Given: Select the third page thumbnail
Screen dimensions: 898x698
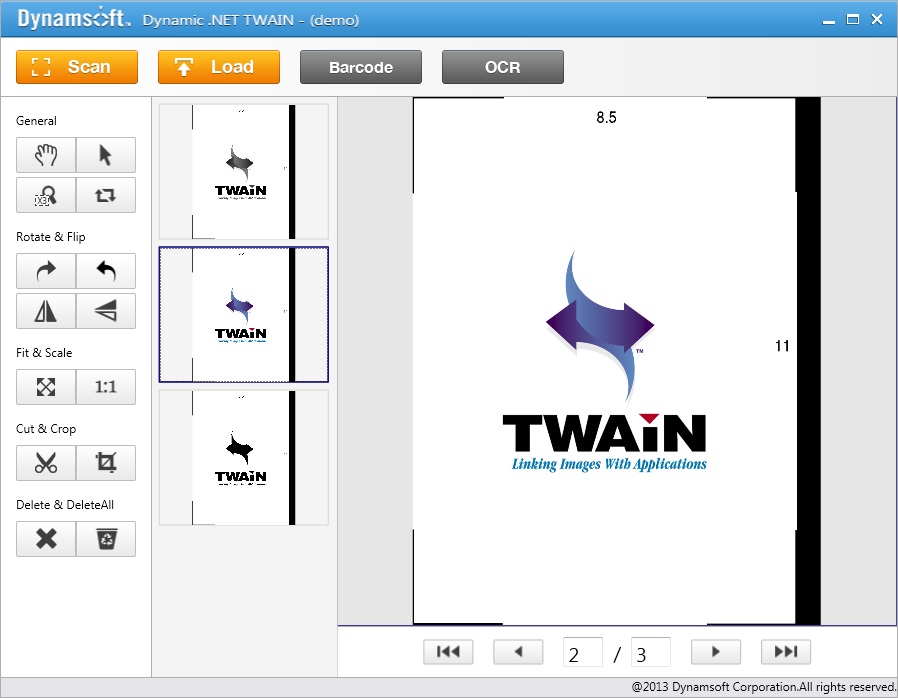Looking at the screenshot, I should click(x=243, y=458).
